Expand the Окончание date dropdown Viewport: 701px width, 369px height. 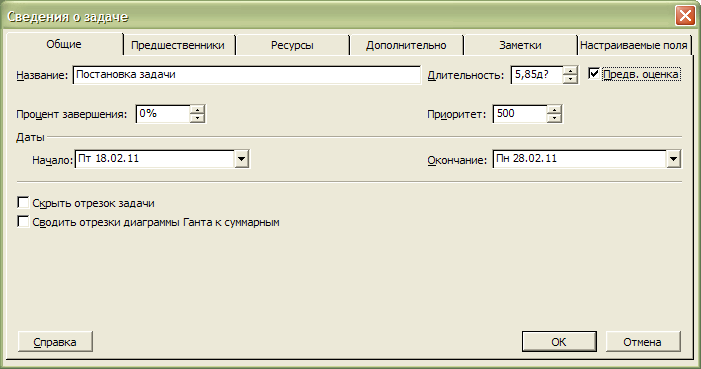[x=673, y=159]
